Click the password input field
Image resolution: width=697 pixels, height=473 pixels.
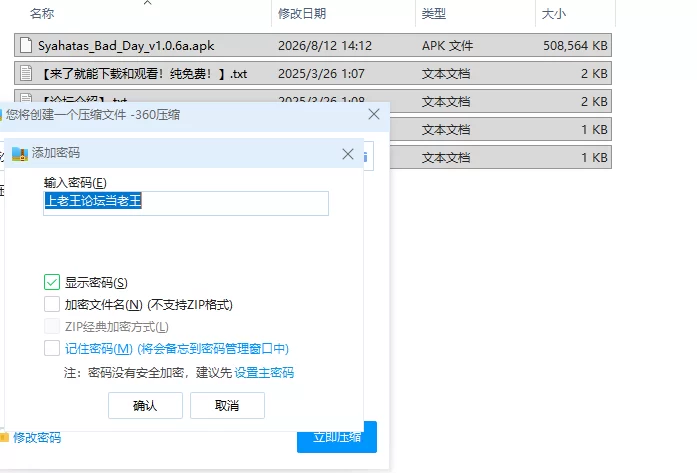[x=186, y=203]
